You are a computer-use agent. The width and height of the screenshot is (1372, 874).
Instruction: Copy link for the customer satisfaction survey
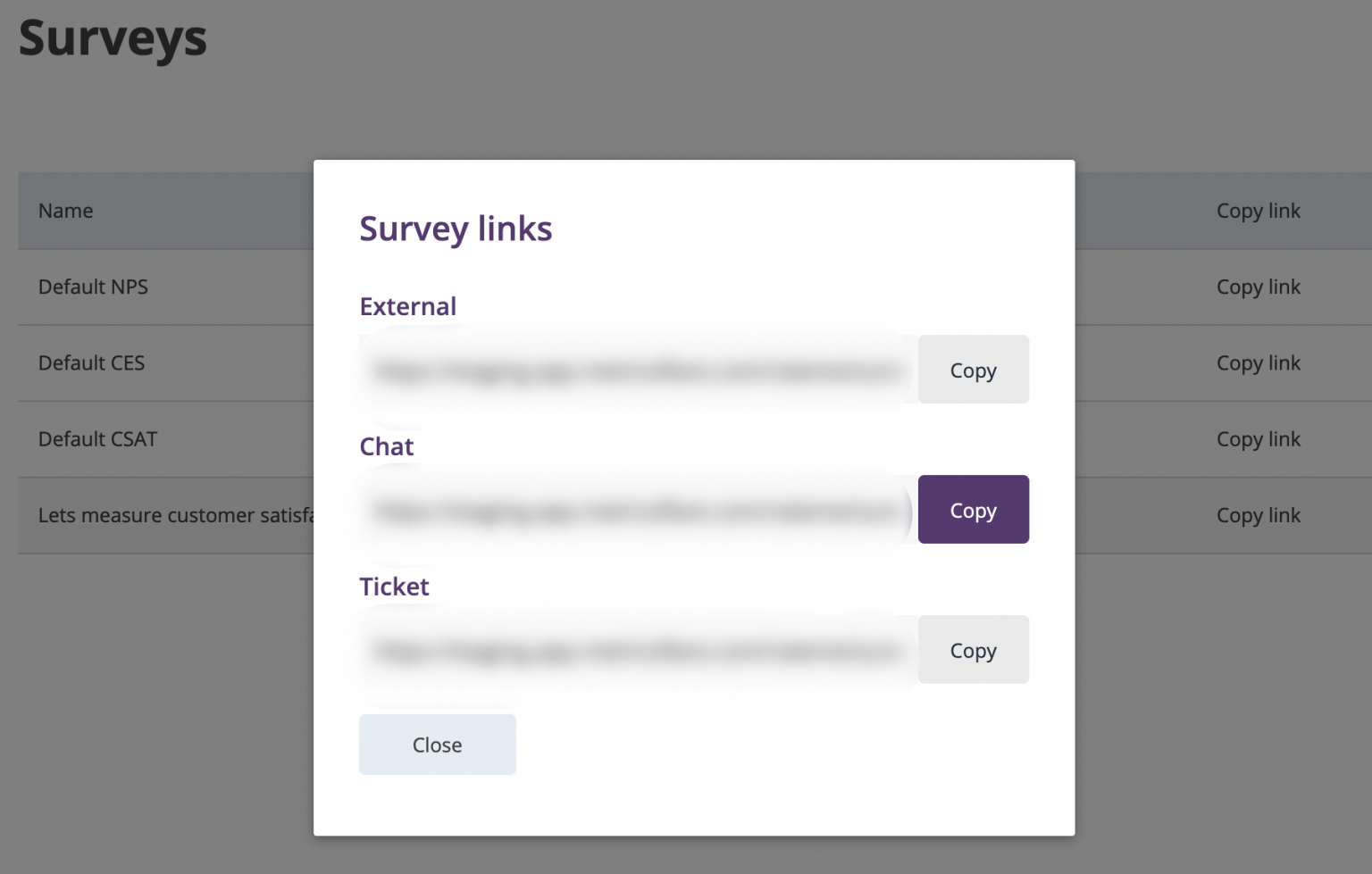point(1259,514)
